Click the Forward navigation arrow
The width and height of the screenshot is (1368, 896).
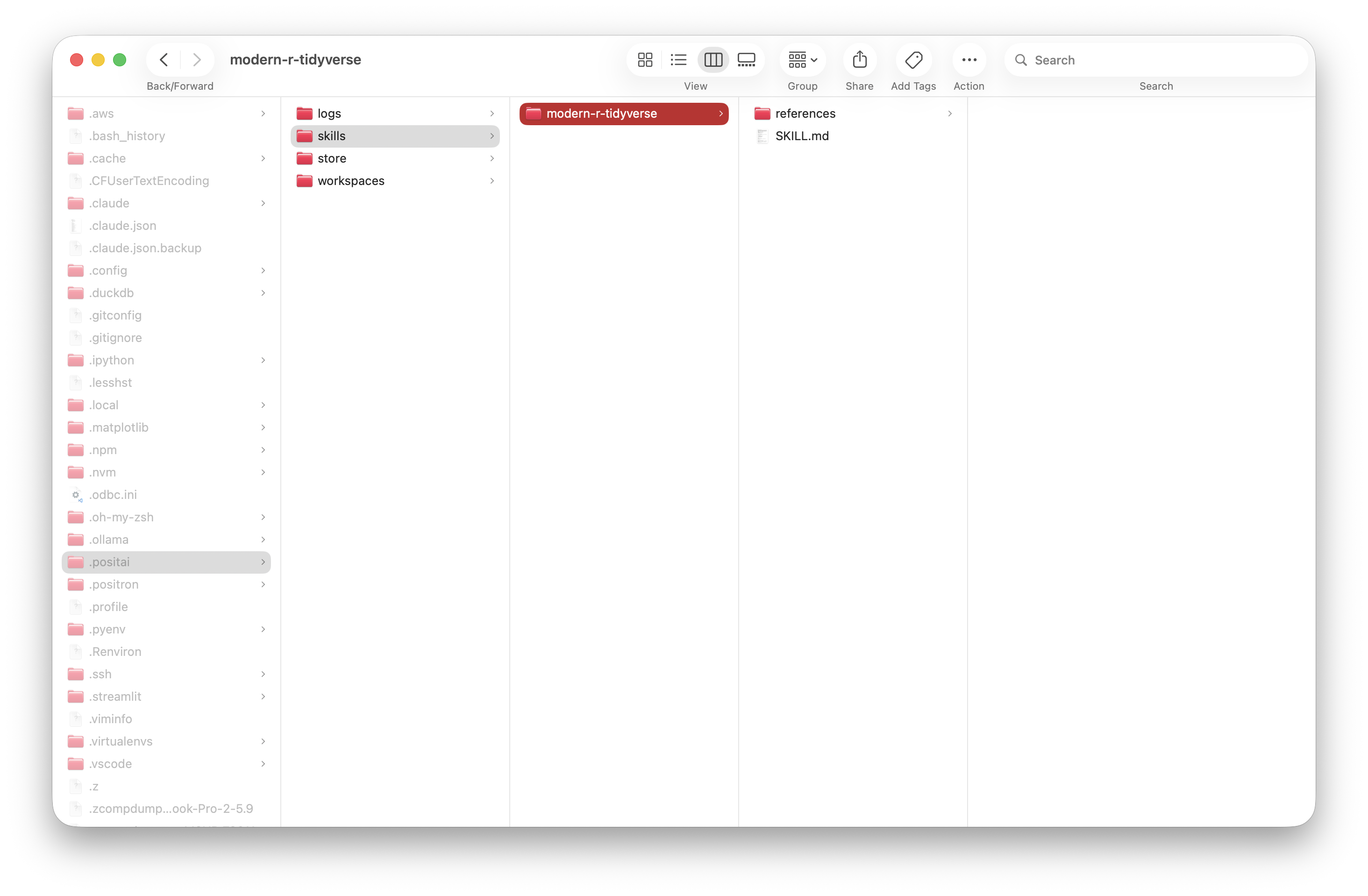pyautogui.click(x=197, y=60)
